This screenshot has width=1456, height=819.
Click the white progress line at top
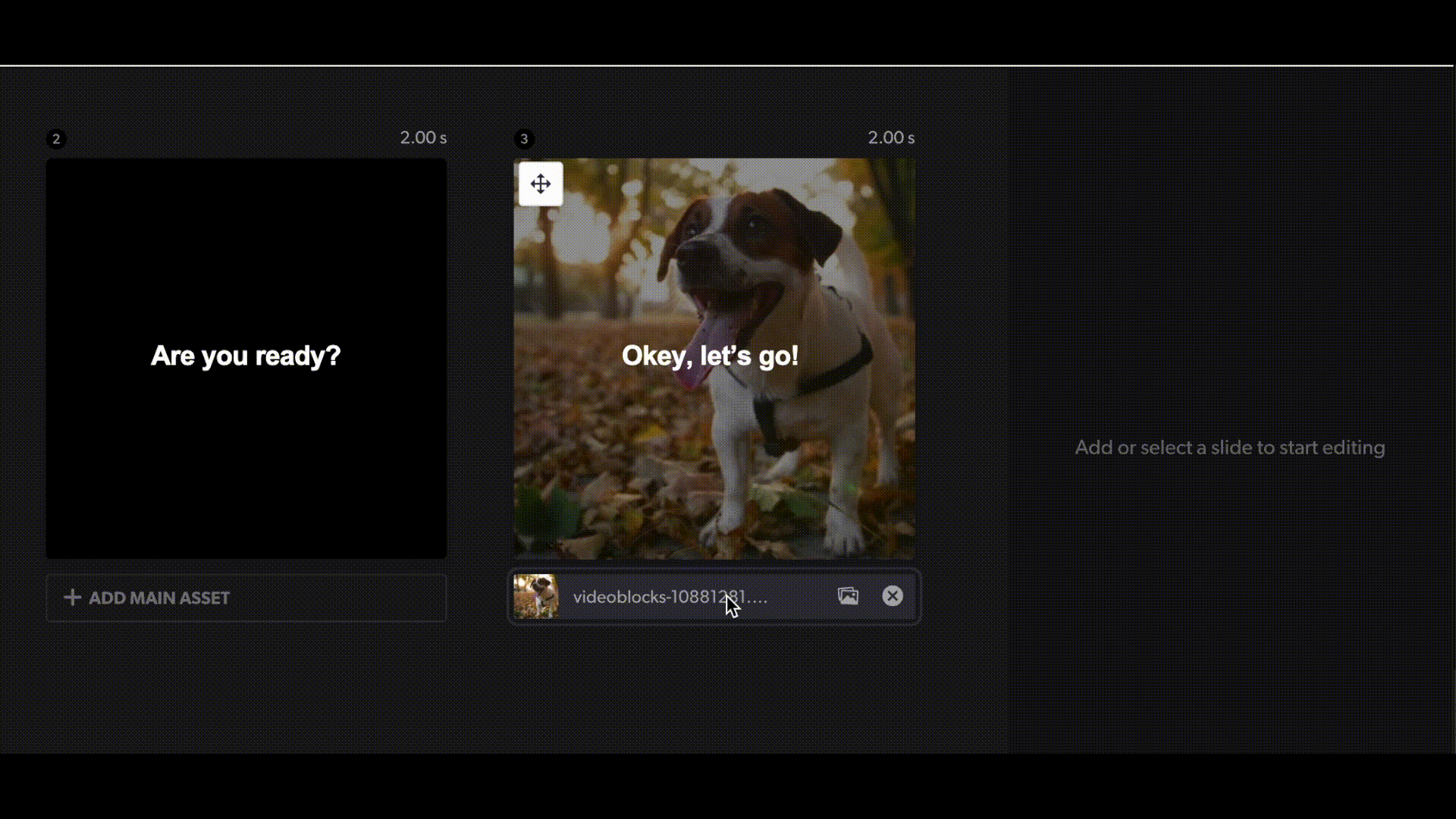click(x=728, y=66)
